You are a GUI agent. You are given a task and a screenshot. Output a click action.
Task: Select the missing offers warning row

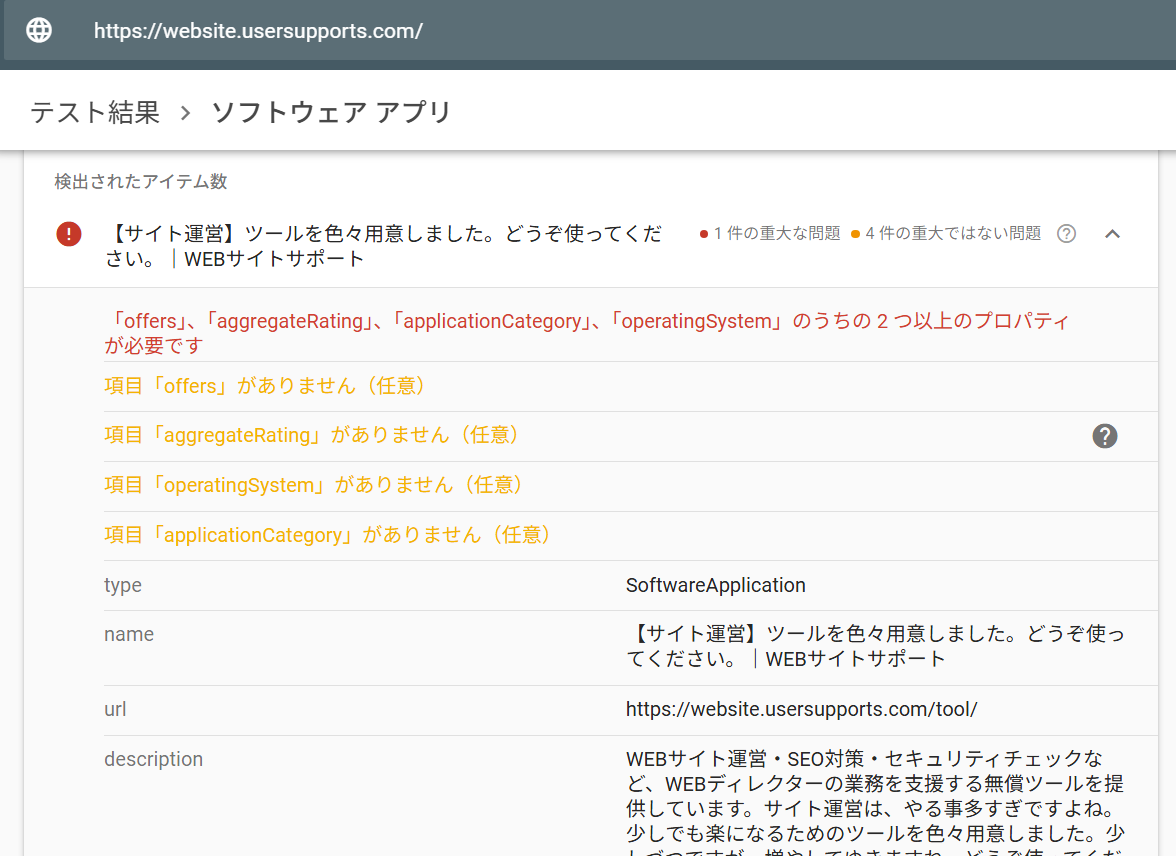pos(266,386)
